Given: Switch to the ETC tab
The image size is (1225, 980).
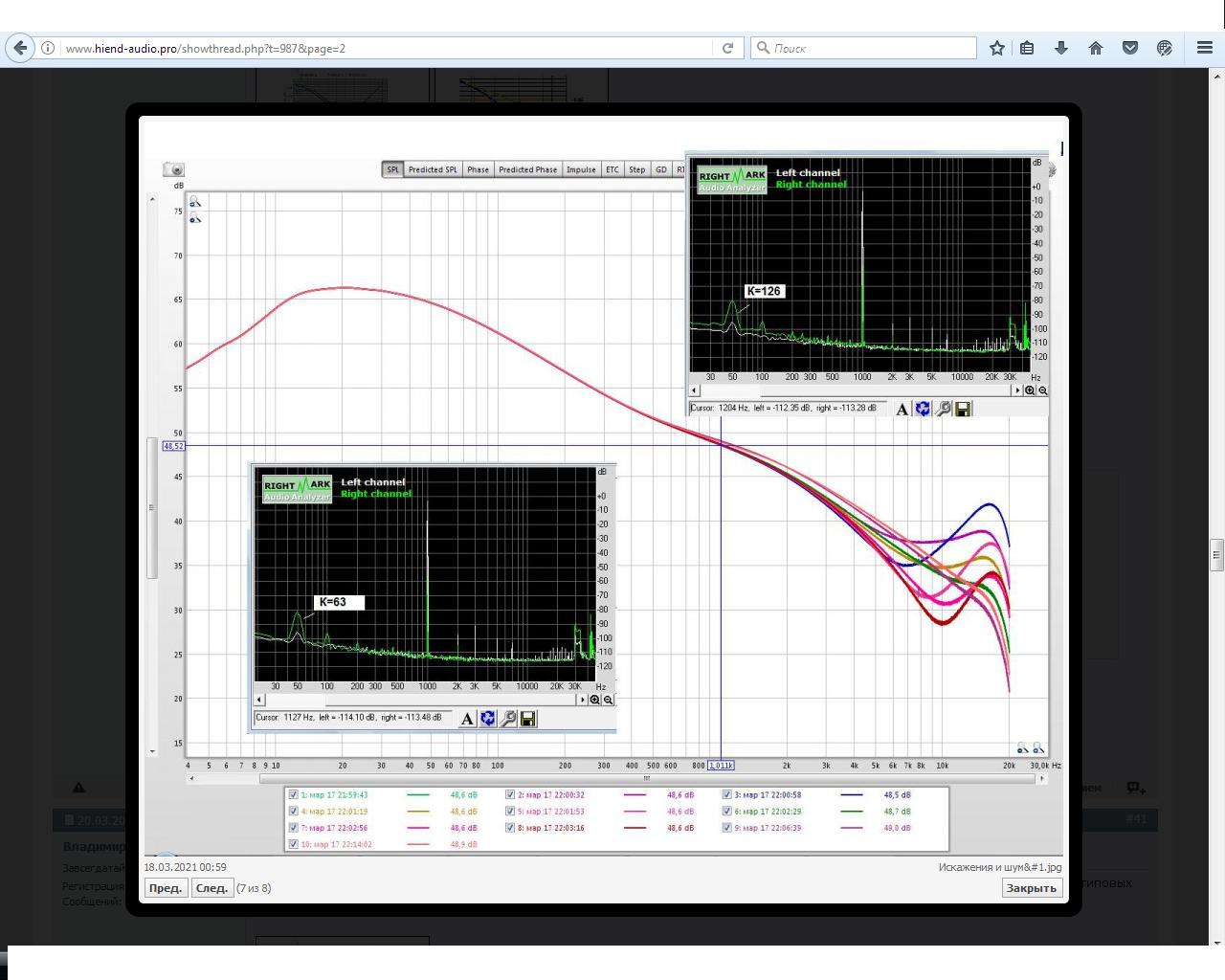Looking at the screenshot, I should coord(612,169).
